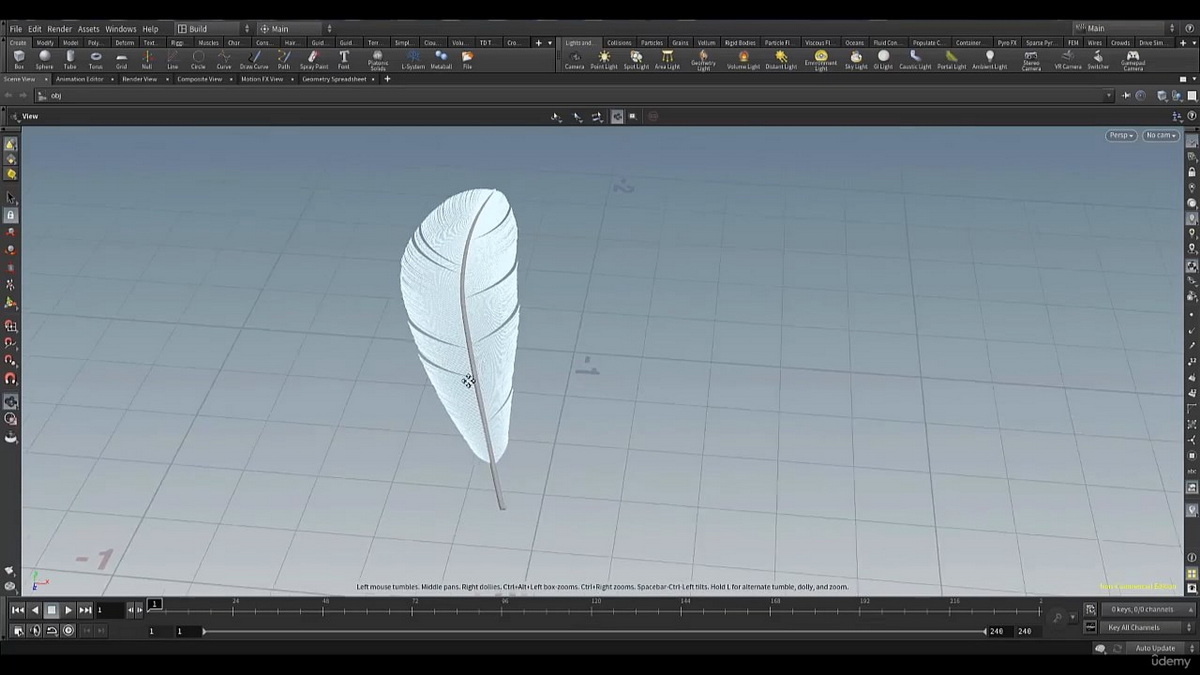Viewport: 1200px width, 675px height.
Task: Open the Build desktop dropdown
Action: coord(213,29)
